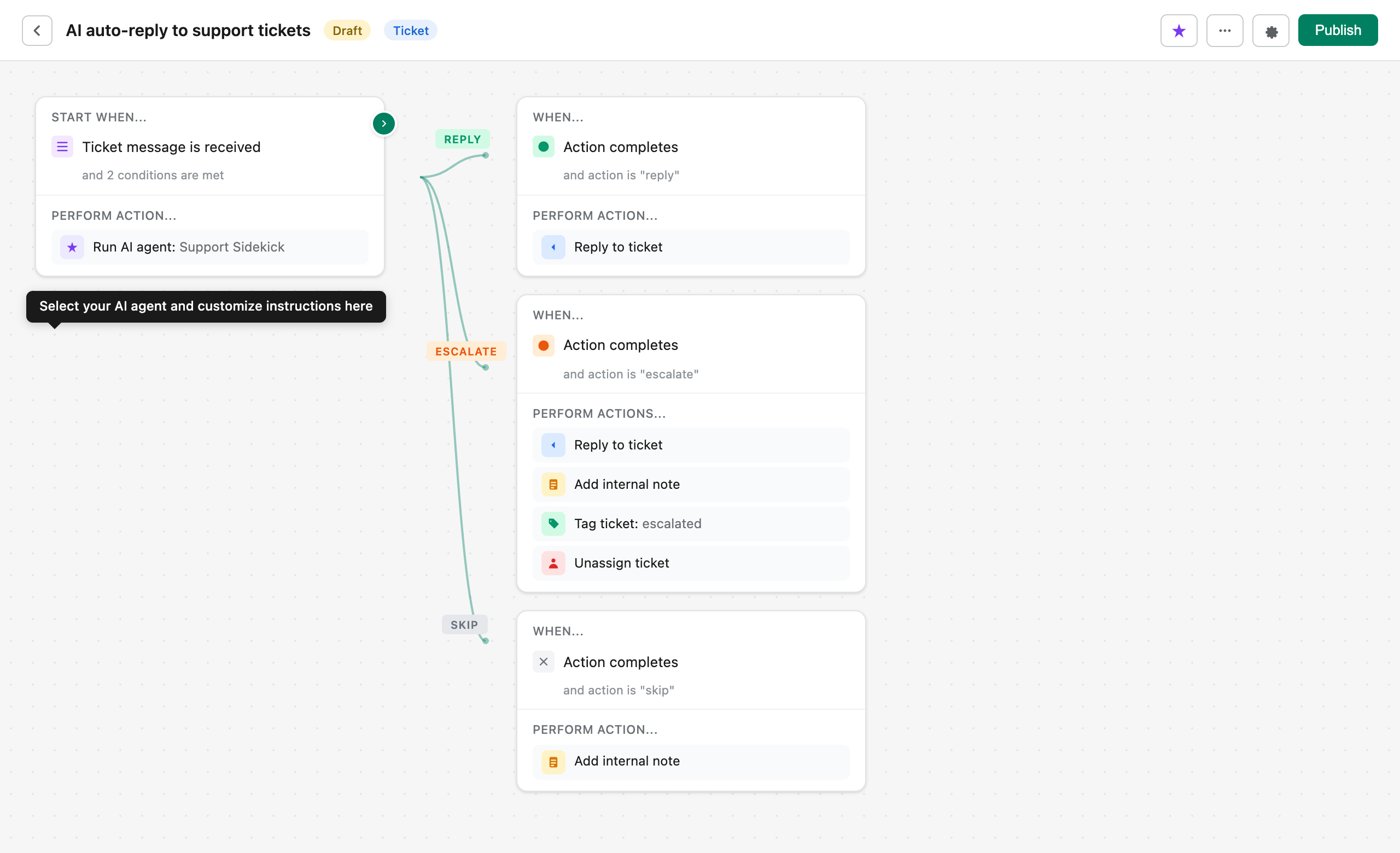Screen dimensions: 1400x853
Task: Select the Tag ticket: escalated icon
Action: [x=553, y=524]
